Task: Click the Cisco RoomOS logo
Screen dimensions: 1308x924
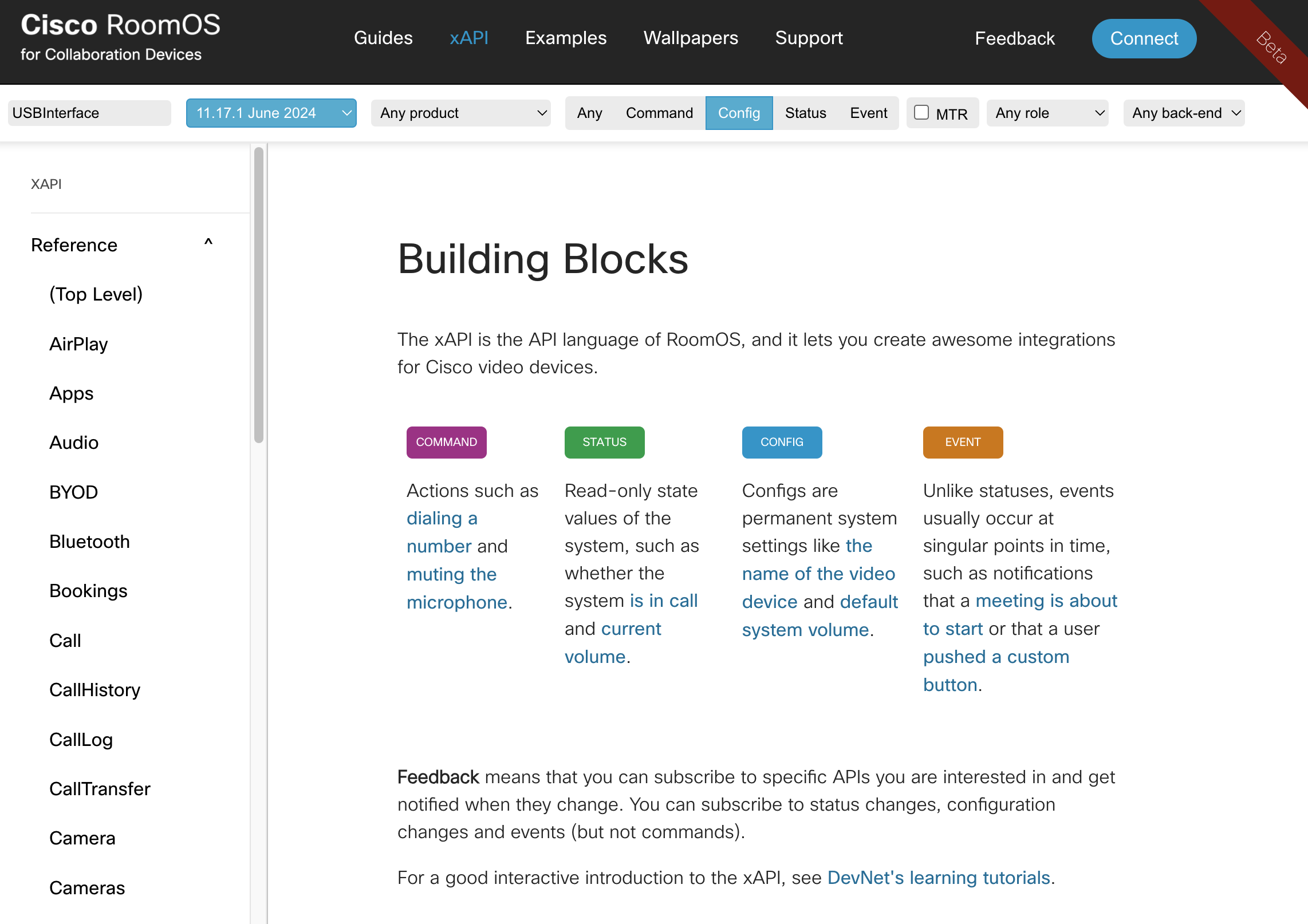Action: click(x=120, y=37)
